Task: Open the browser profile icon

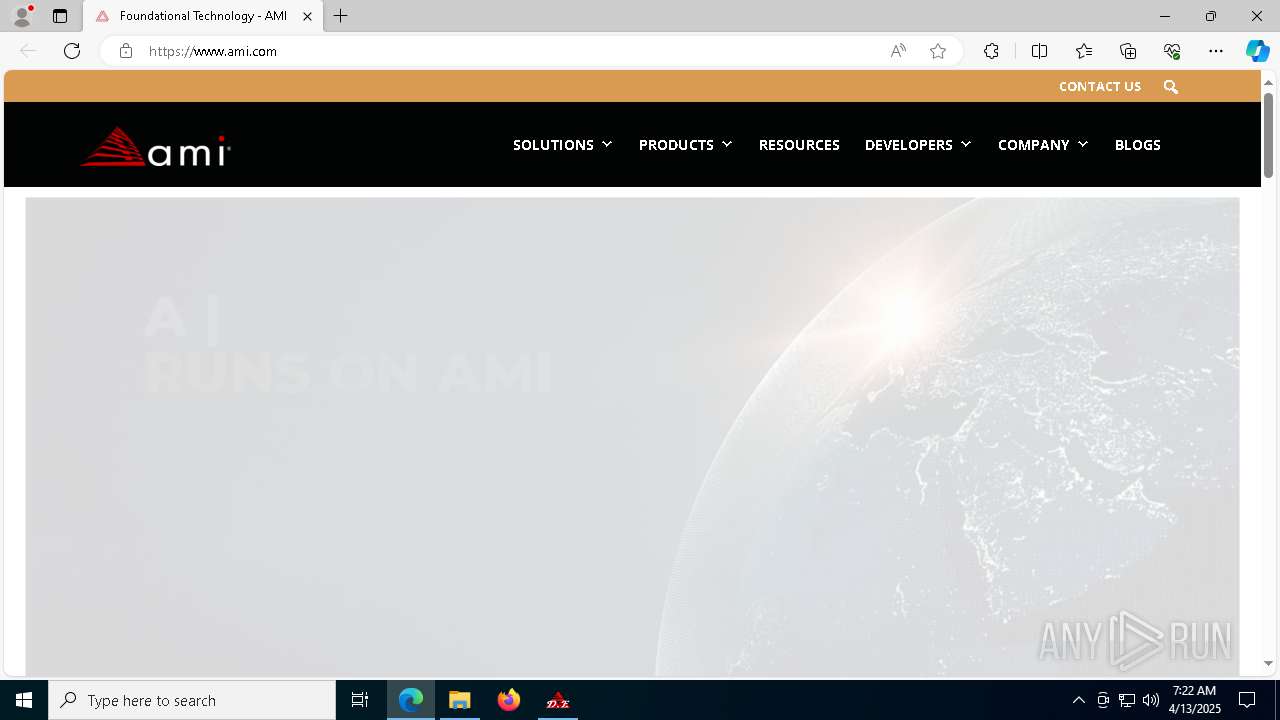Action: point(22,16)
